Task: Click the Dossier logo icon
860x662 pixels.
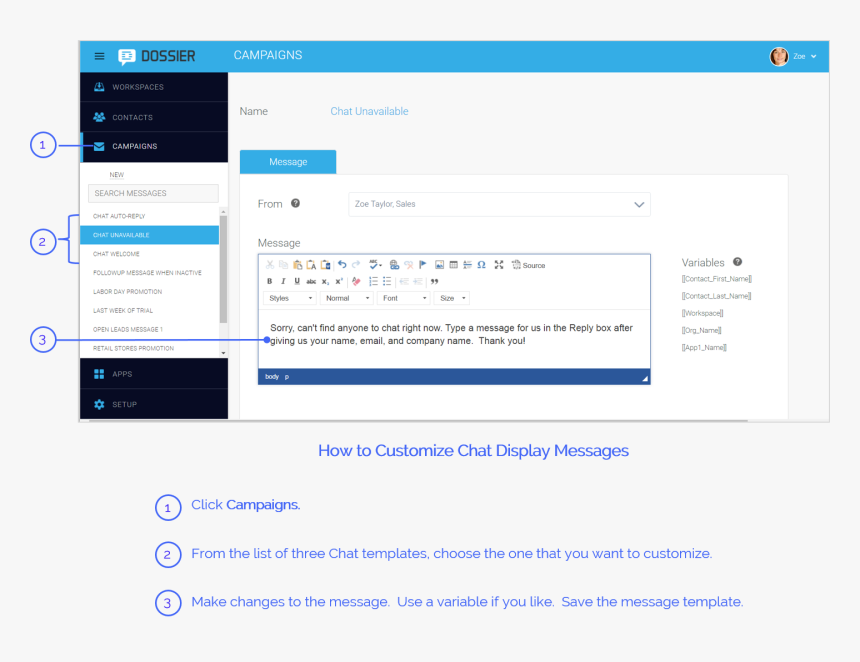Action: click(x=127, y=56)
